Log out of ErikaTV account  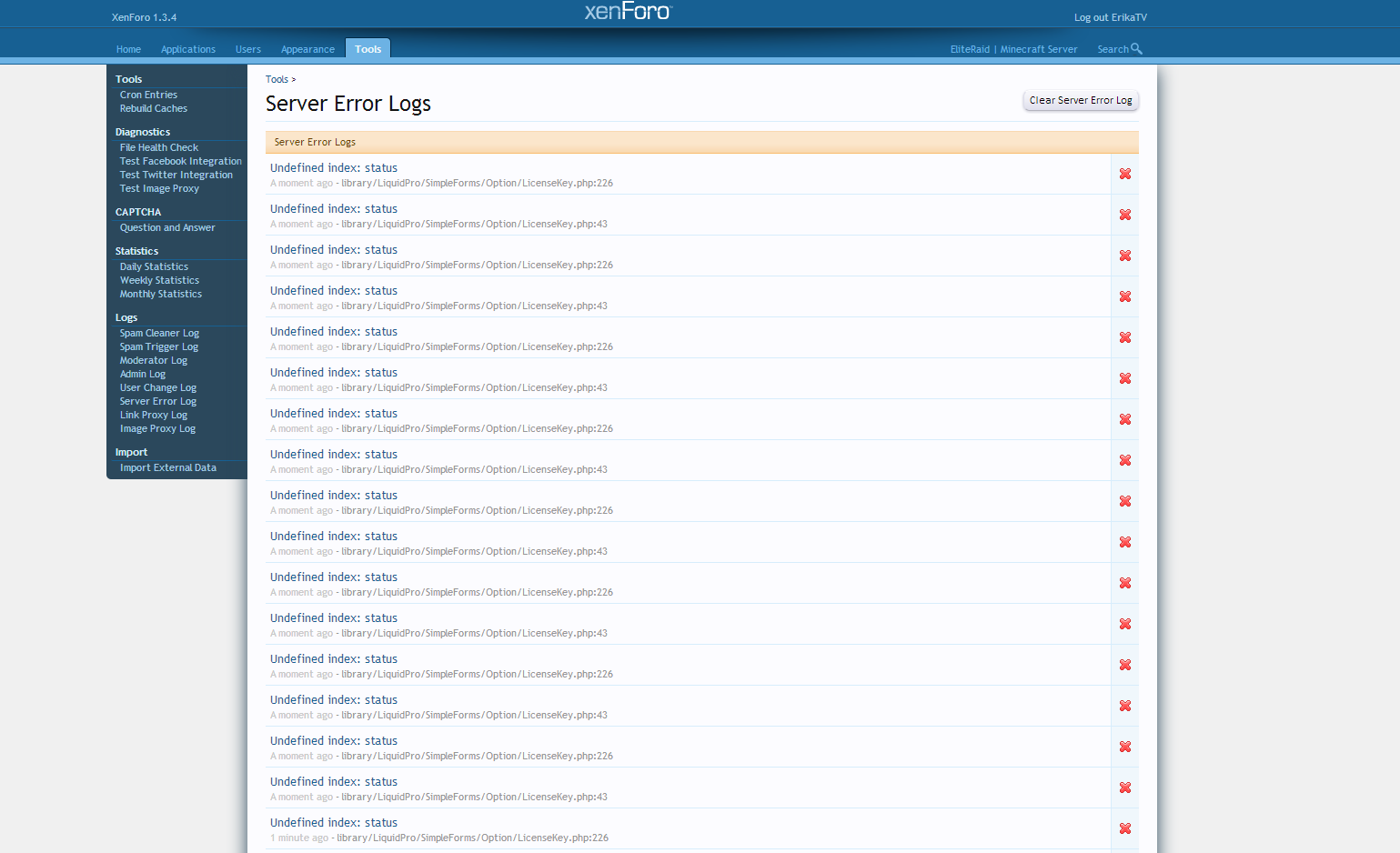(1110, 17)
